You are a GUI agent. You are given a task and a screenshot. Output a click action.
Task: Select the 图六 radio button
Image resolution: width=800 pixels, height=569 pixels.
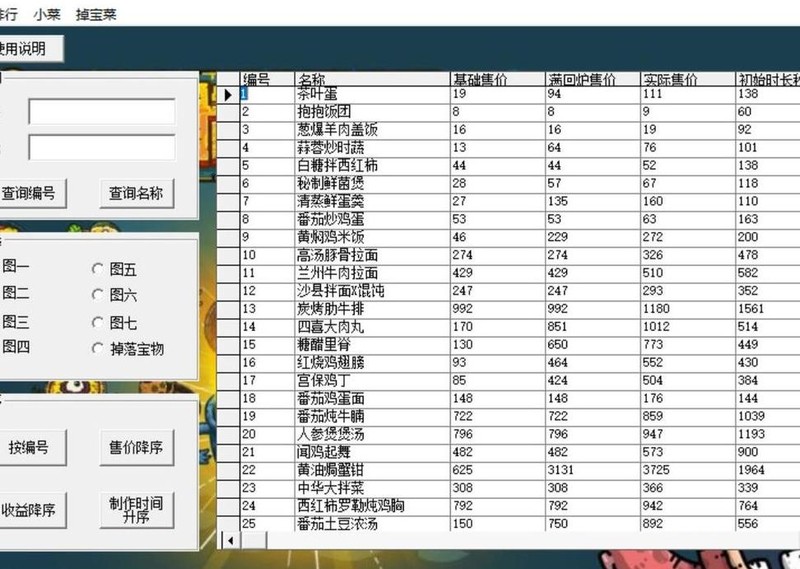98,295
